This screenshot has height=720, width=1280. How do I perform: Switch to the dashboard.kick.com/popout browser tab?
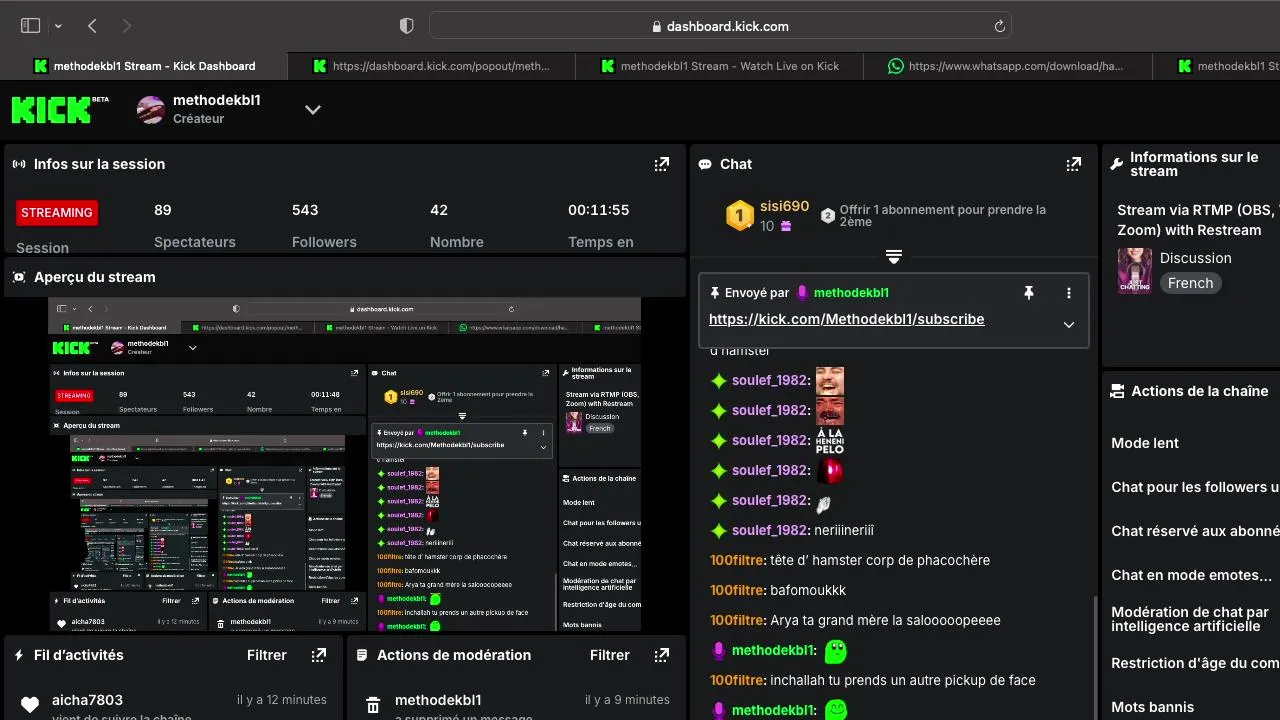[x=432, y=66]
